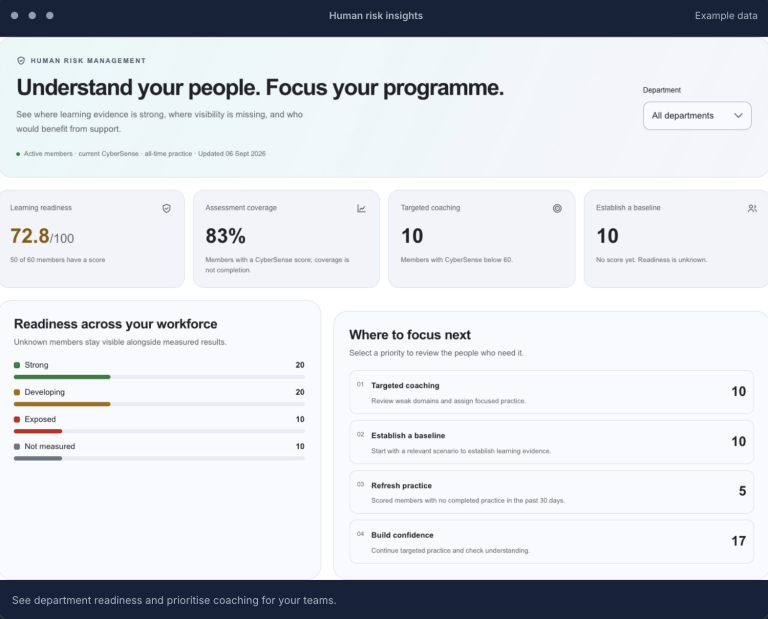Viewport: 768px width, 619px height.
Task: Click the count 5 on Refresh practice
Action: (x=743, y=491)
